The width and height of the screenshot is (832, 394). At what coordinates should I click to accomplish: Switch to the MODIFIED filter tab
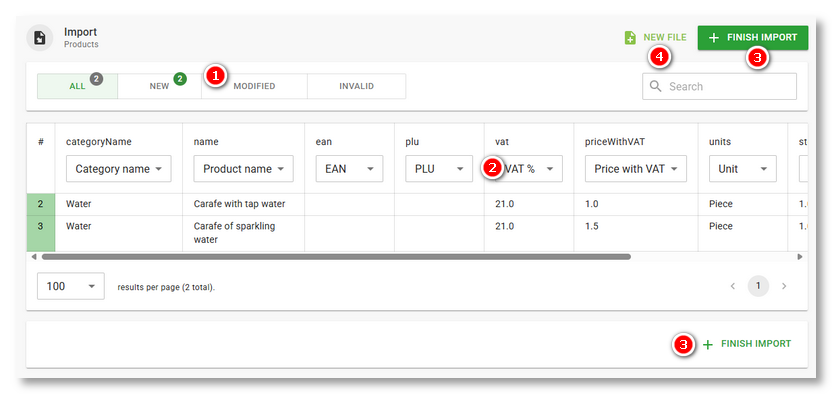coord(254,86)
